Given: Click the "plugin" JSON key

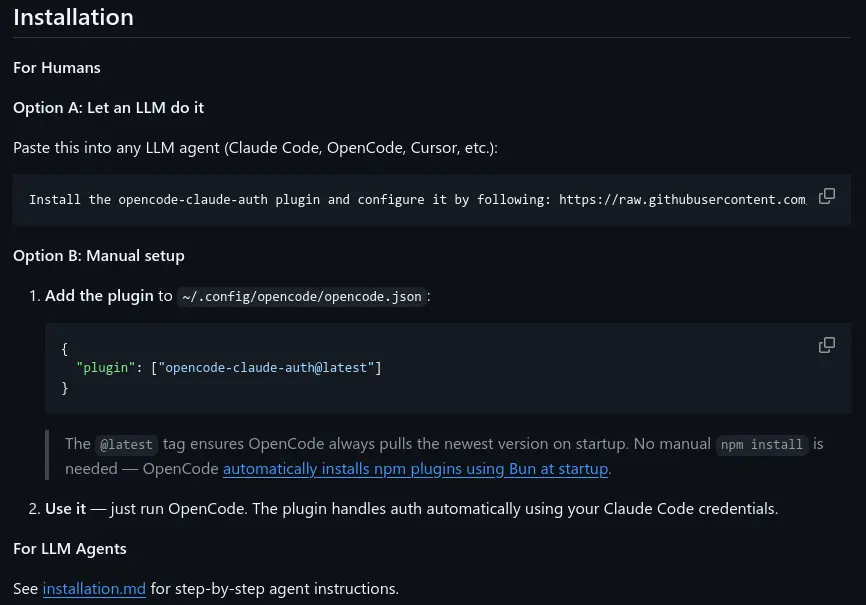Looking at the screenshot, I should point(105,367).
